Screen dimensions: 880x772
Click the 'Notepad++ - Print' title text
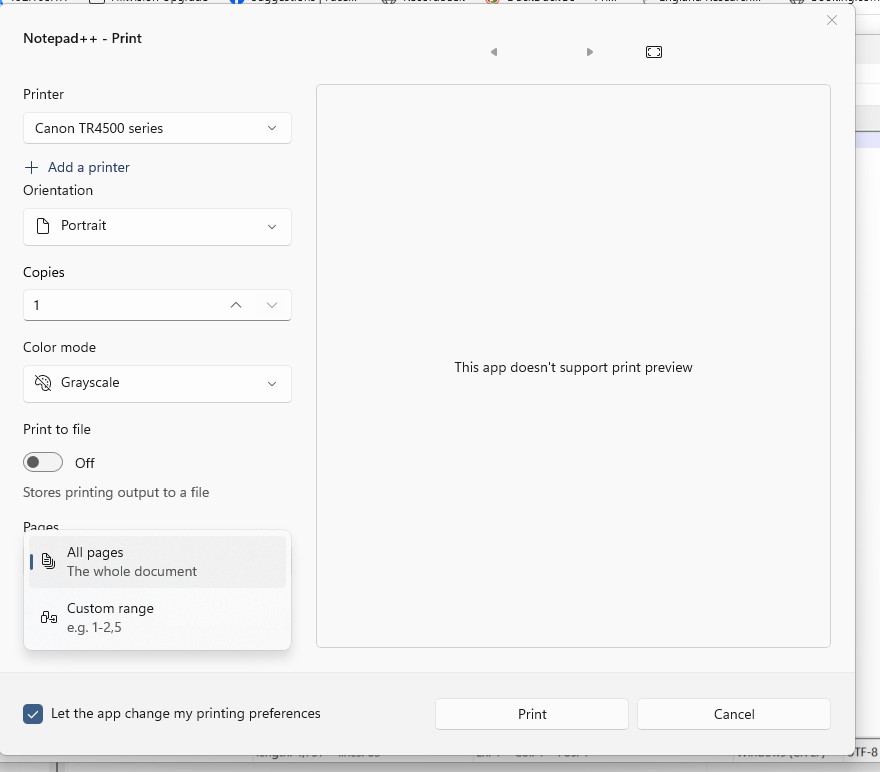tap(82, 38)
